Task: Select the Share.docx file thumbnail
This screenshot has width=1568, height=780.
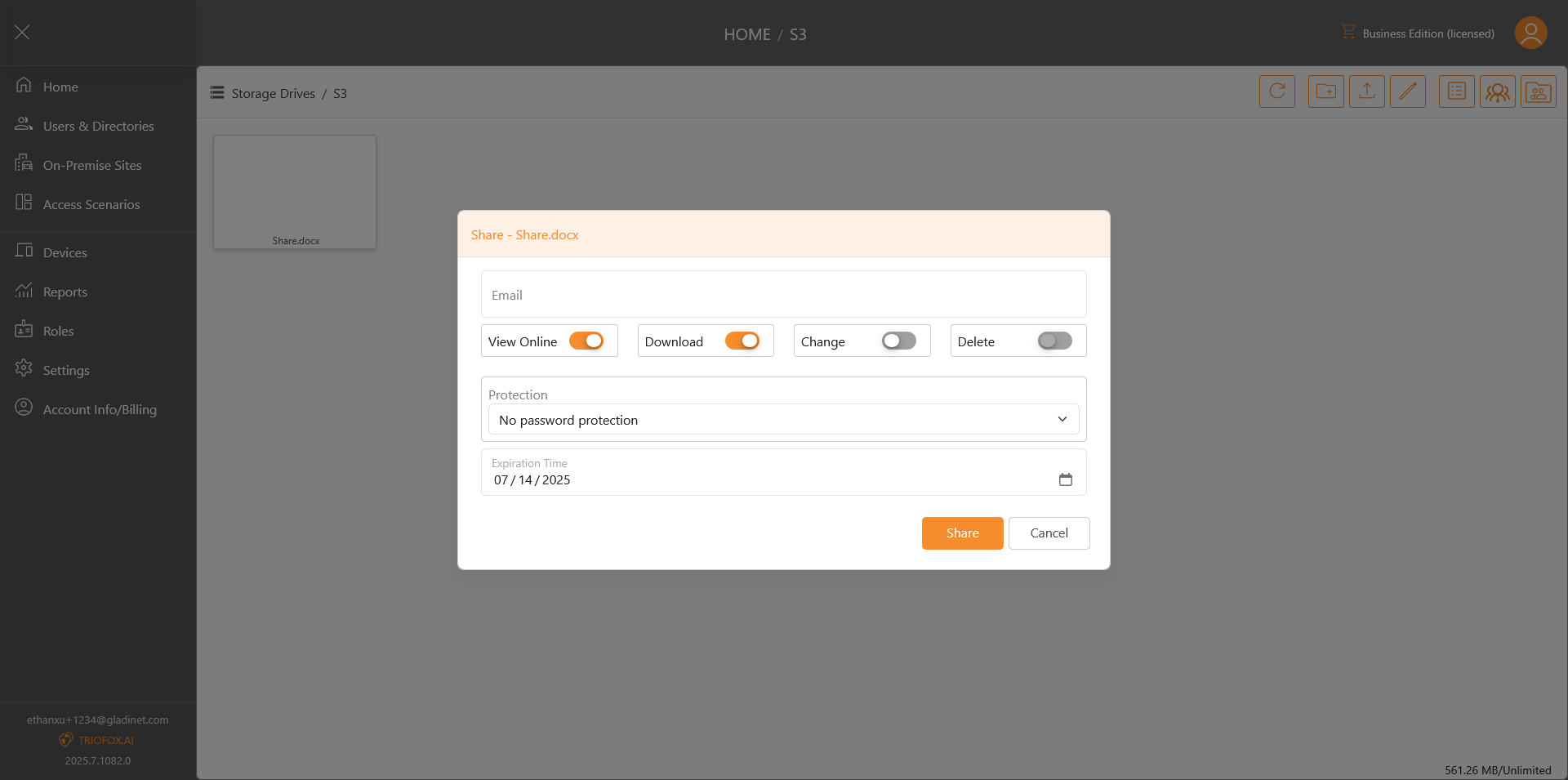Action: (x=295, y=192)
